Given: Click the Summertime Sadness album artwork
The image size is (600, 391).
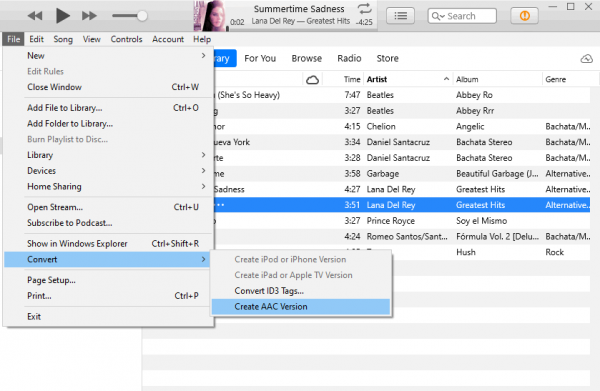Looking at the screenshot, I should click(x=210, y=16).
